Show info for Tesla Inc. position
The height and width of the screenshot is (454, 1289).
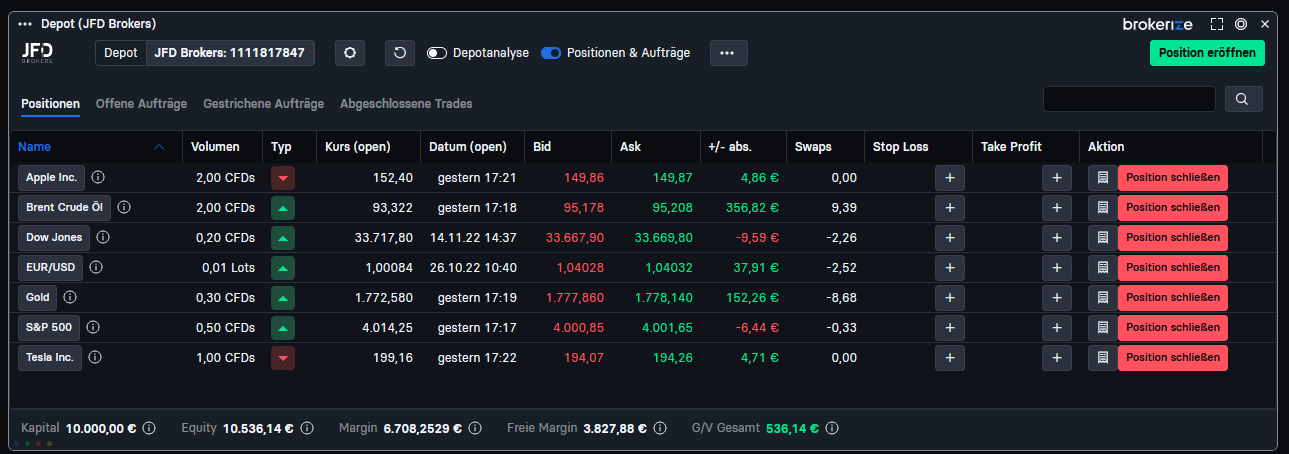pos(96,357)
